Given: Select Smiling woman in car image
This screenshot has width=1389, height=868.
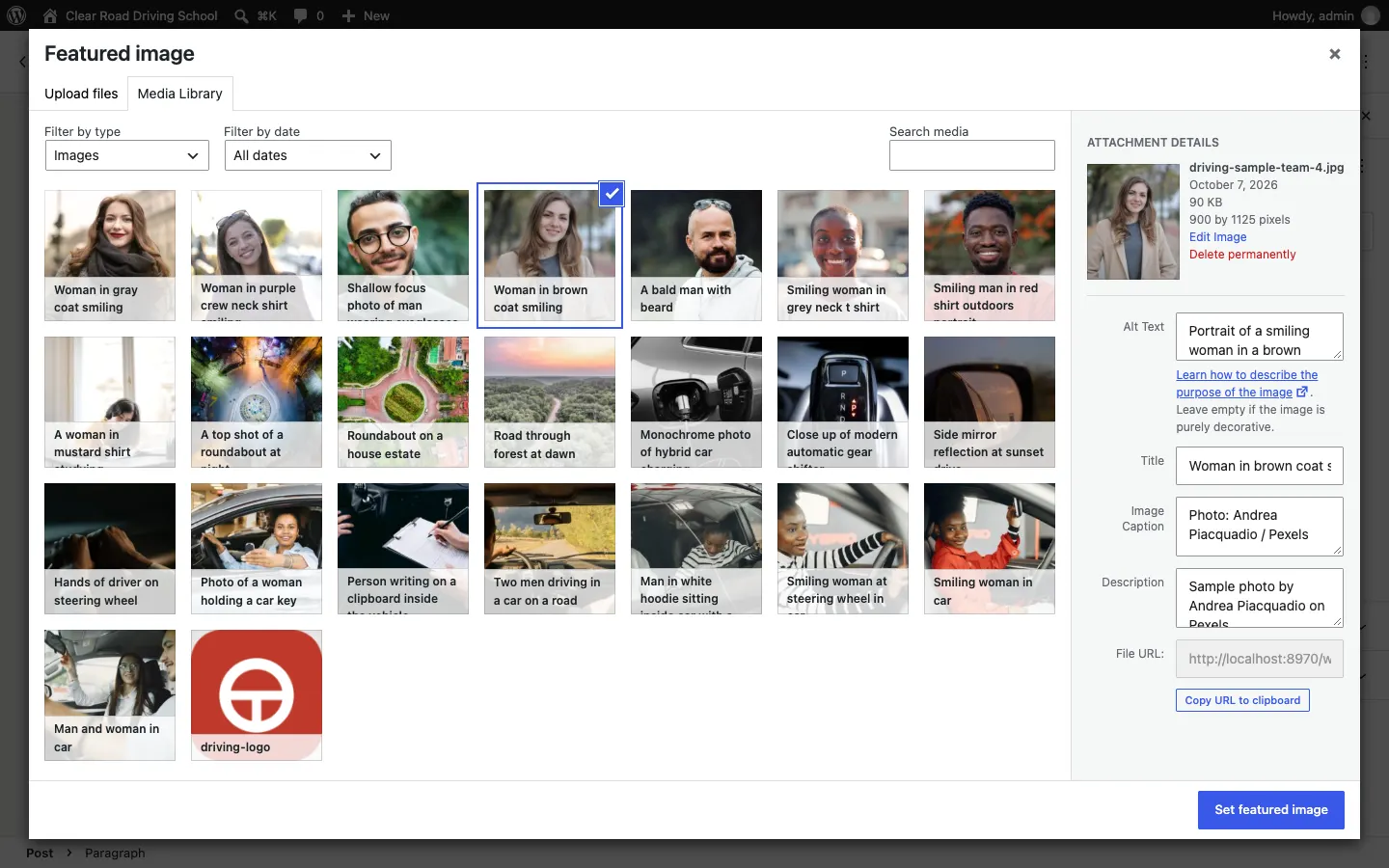Looking at the screenshot, I should [990, 549].
